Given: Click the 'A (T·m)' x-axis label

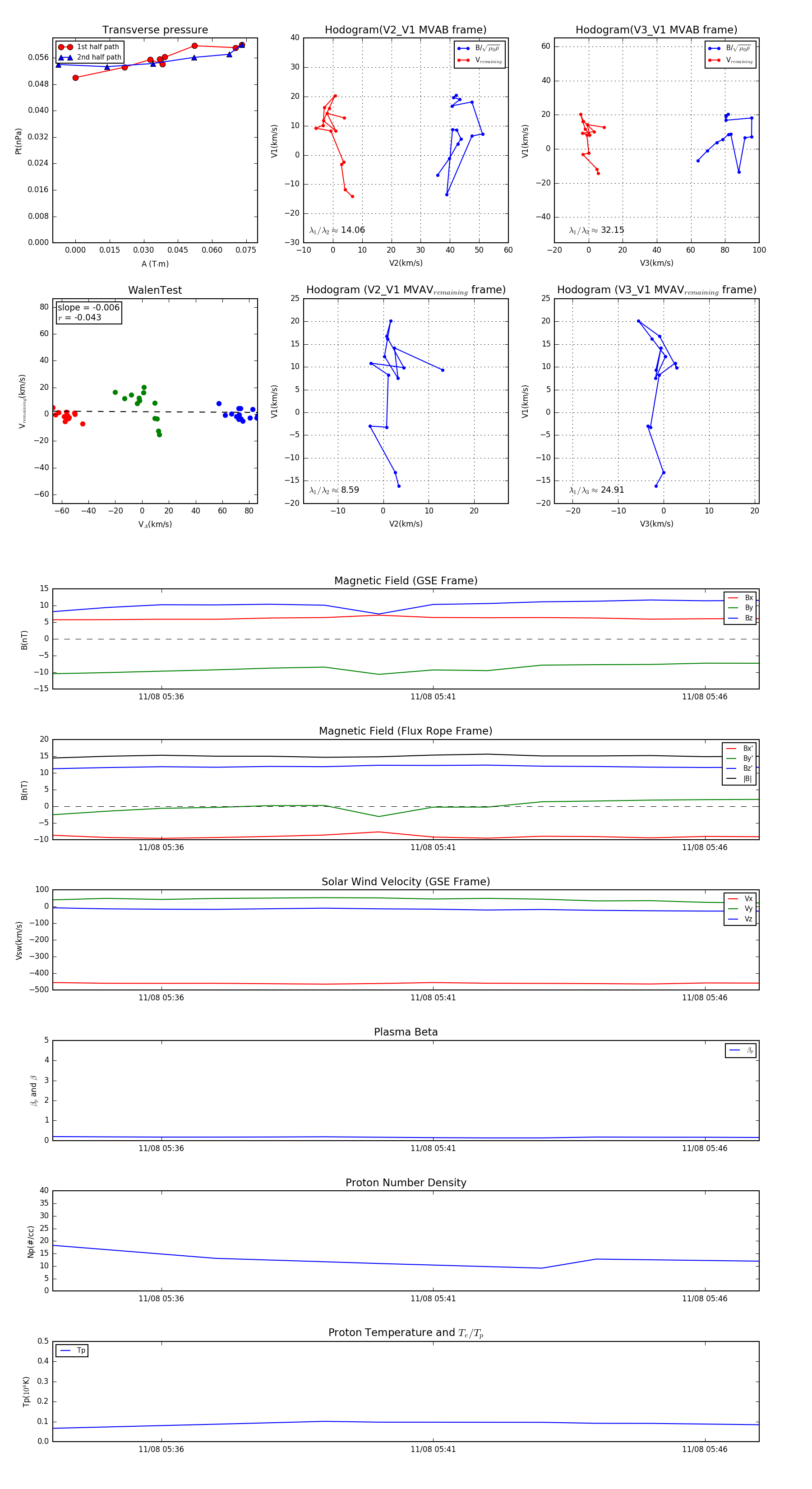Looking at the screenshot, I should click(x=155, y=264).
